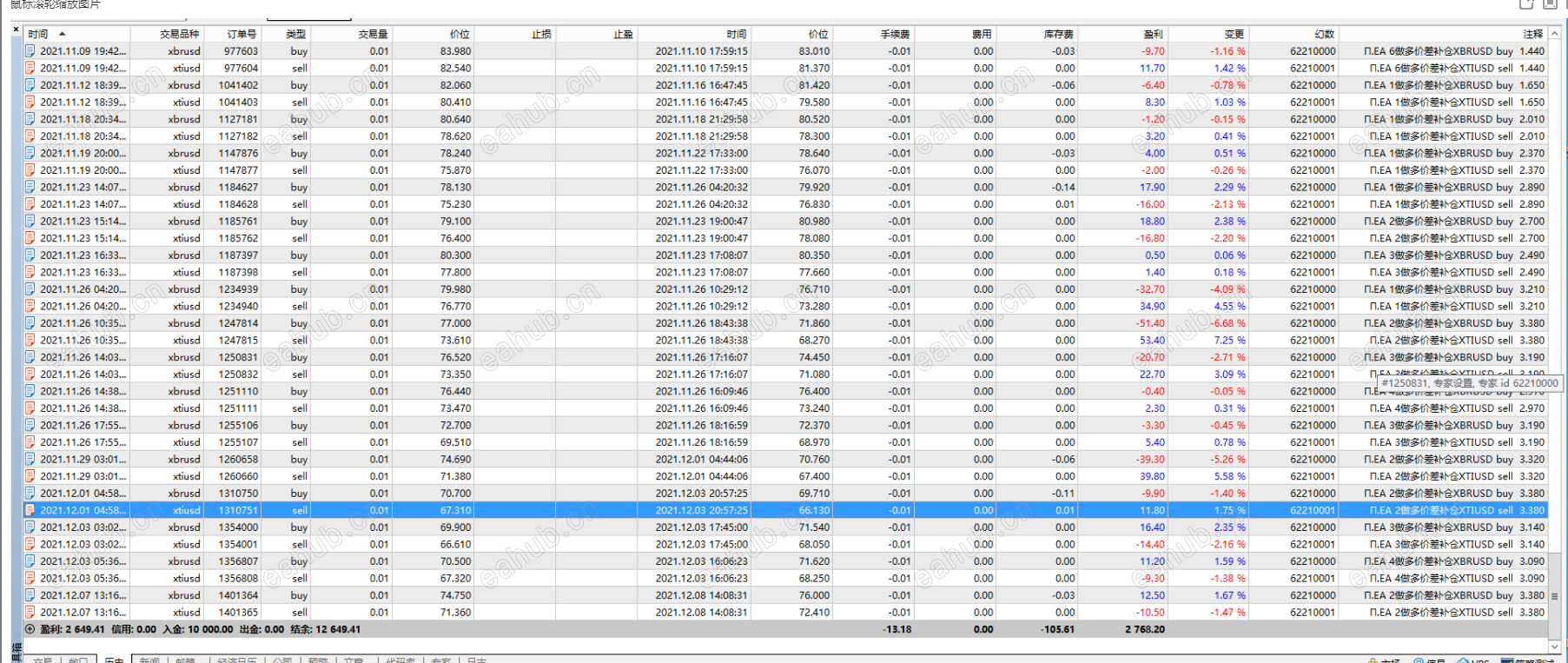1568x663 pixels.
Task: Open the 专家 tab in the toolbox
Action: (x=440, y=660)
